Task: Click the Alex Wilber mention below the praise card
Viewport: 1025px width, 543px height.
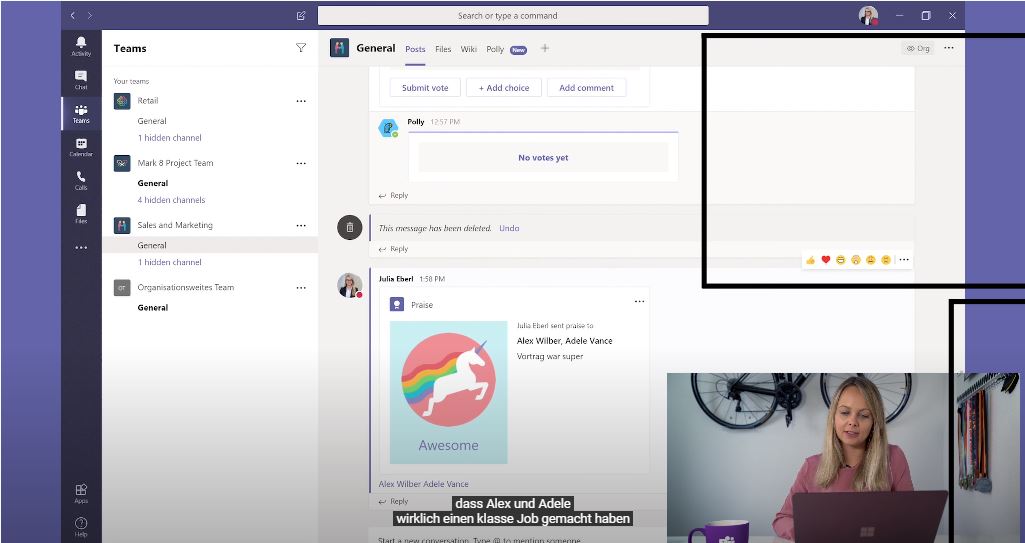Action: click(399, 484)
